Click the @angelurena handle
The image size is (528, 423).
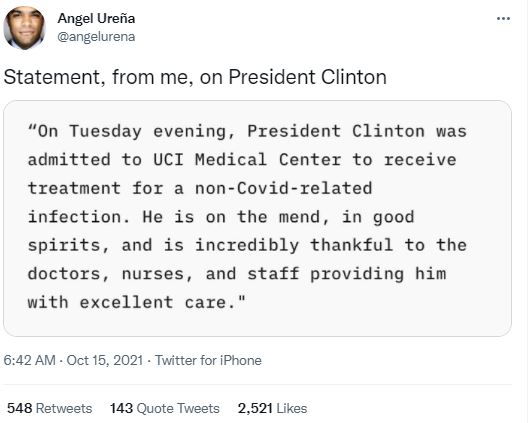(96, 36)
